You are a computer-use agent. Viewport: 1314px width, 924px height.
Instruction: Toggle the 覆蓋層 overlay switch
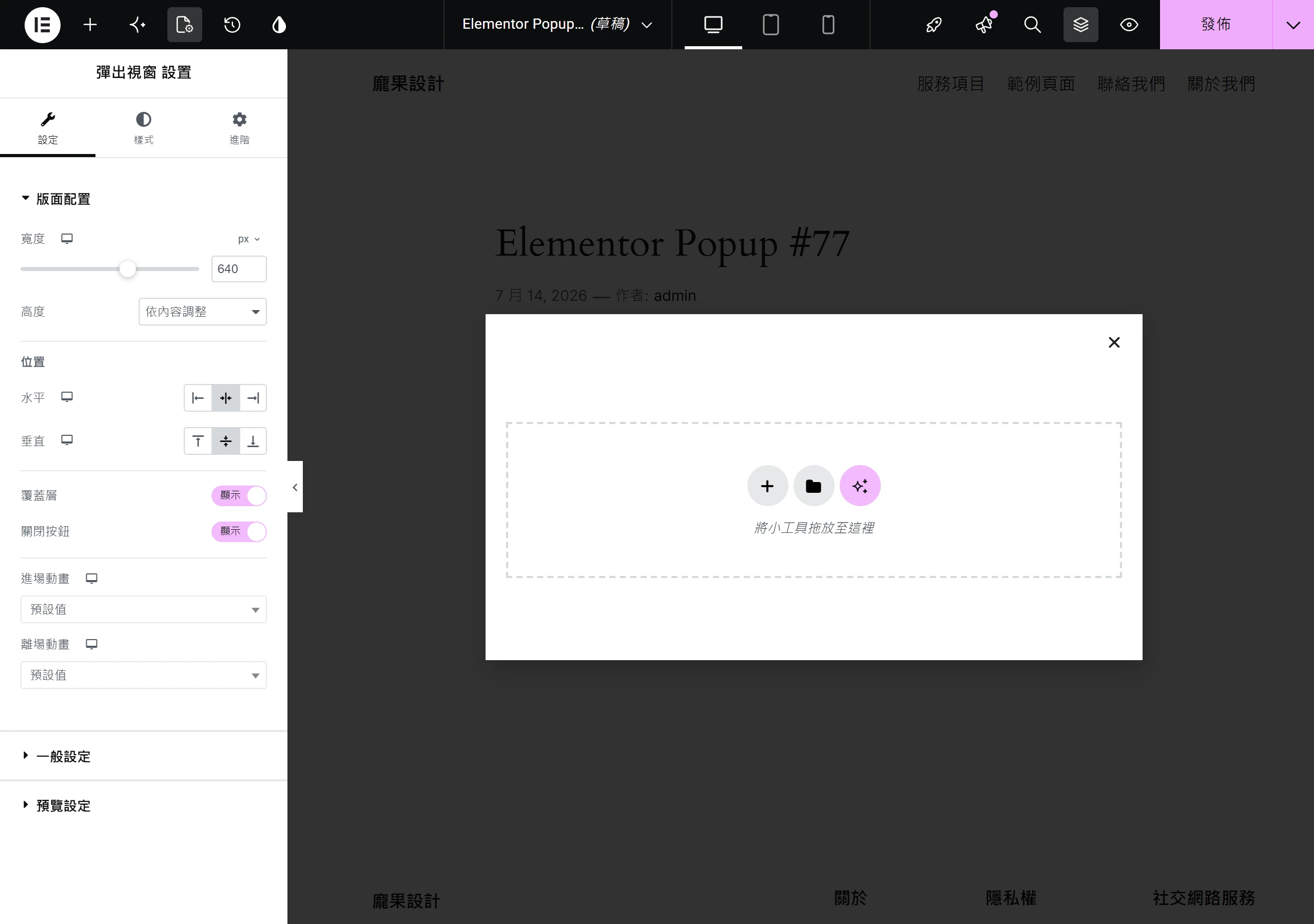point(239,496)
